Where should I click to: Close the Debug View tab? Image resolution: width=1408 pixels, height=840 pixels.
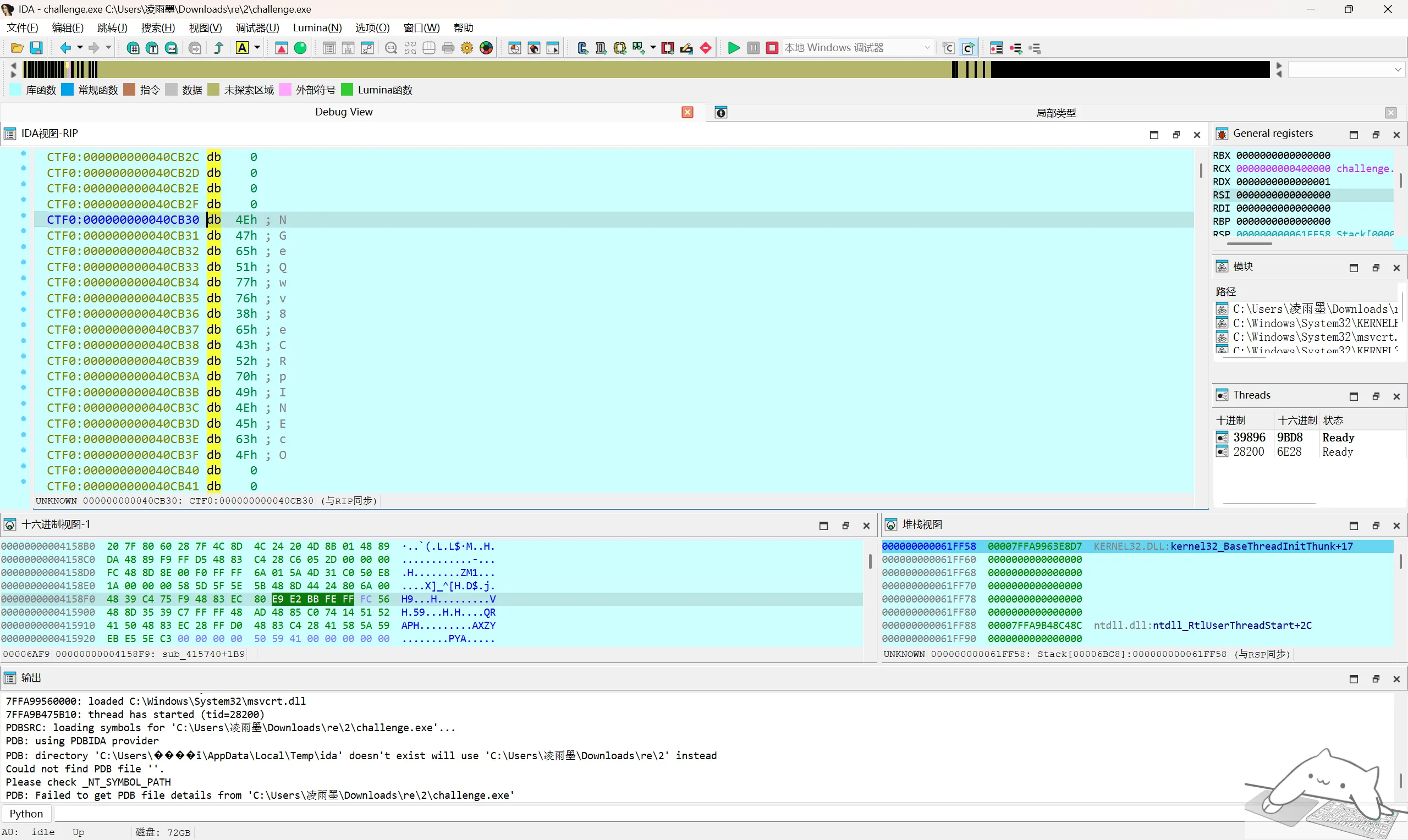[x=687, y=112]
